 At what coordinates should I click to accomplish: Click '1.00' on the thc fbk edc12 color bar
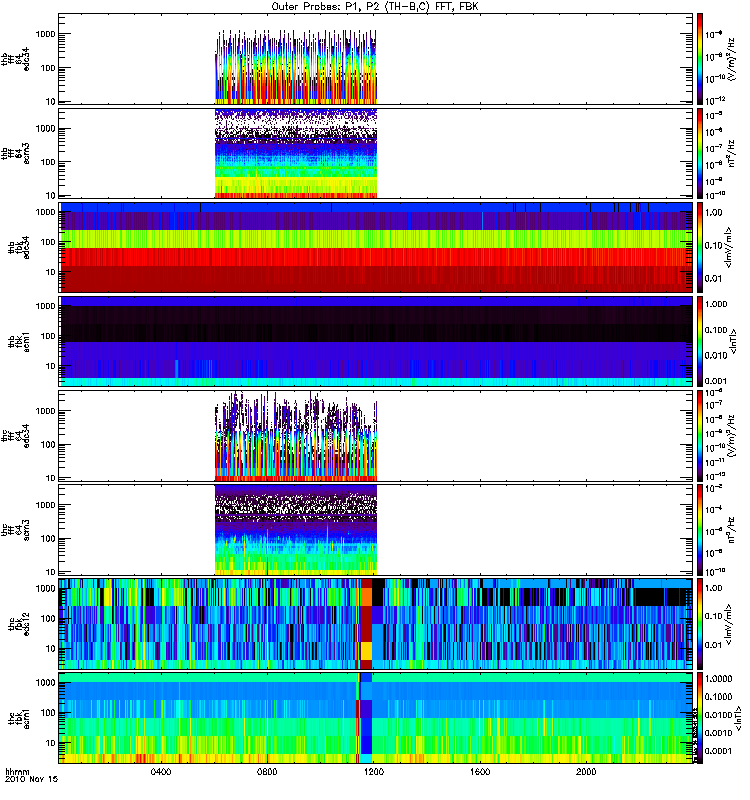coord(714,588)
